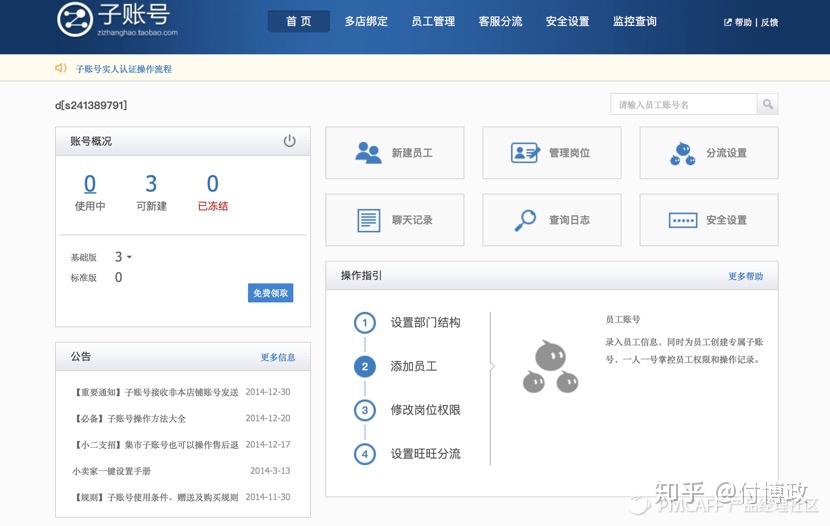The height and width of the screenshot is (526, 830).
Task: Click the date 2014-3-13
Action: tap(270, 471)
